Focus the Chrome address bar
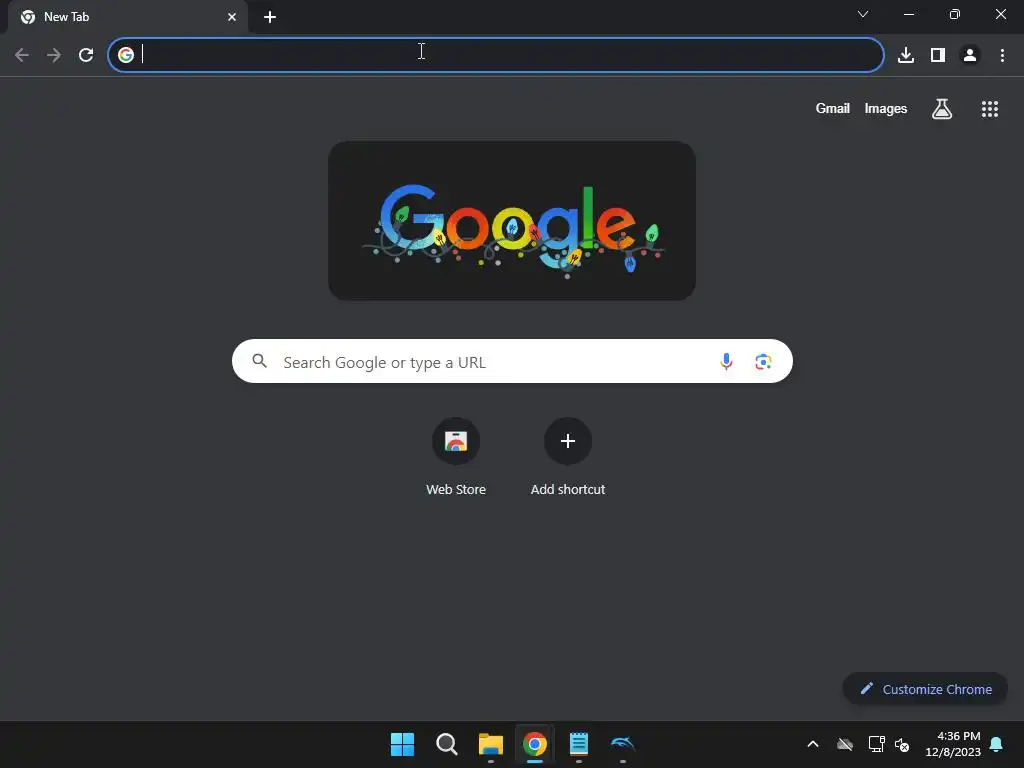 (496, 55)
